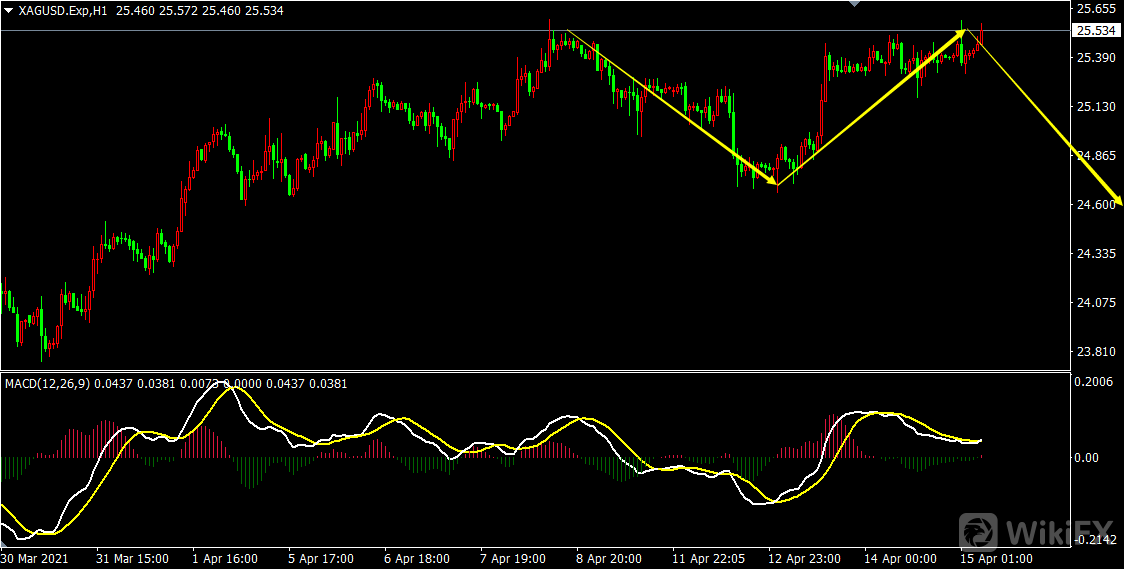Click the 25.655 price axis label
Image resolution: width=1124 pixels, height=569 pixels.
point(1095,9)
